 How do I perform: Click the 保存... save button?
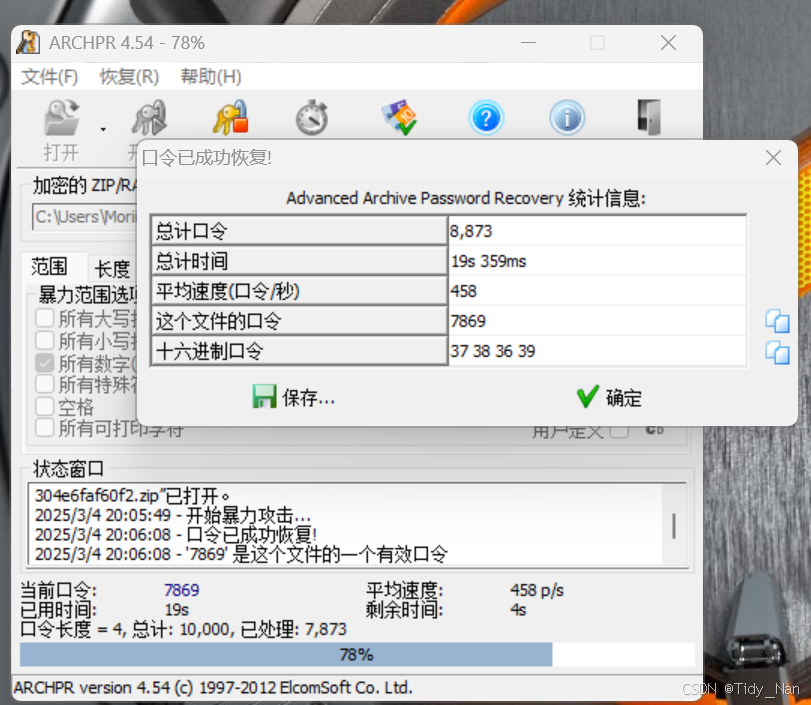(x=293, y=397)
